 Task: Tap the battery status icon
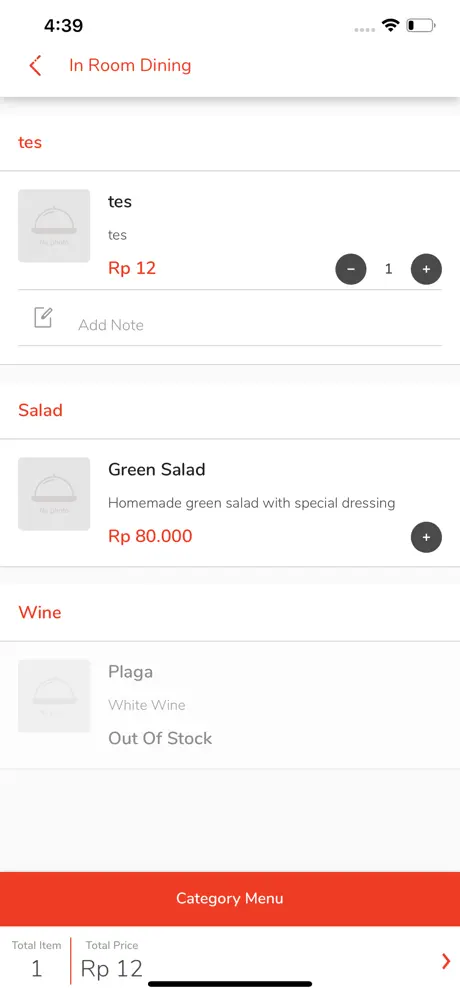coord(421,25)
